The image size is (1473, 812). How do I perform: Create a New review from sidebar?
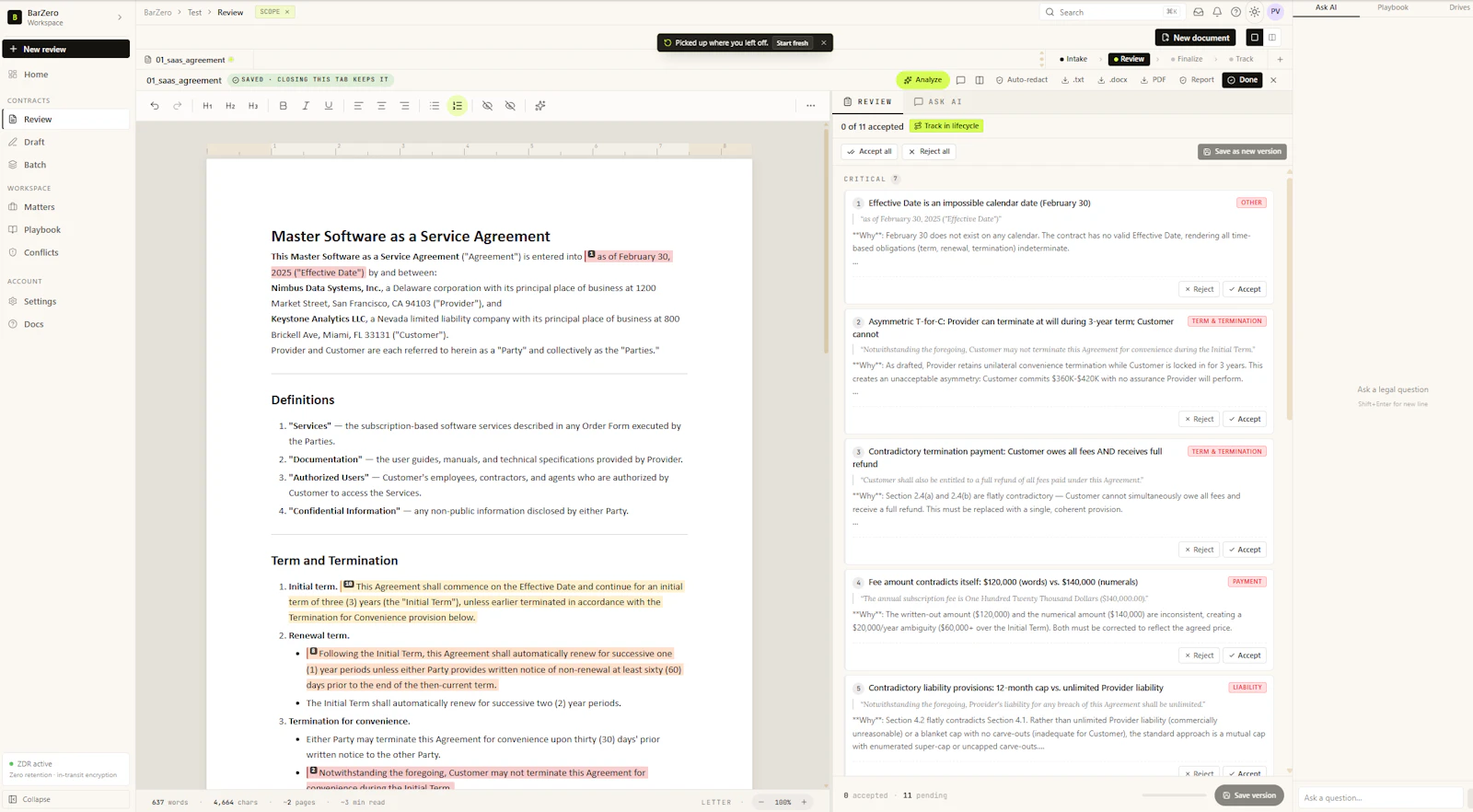(66, 49)
